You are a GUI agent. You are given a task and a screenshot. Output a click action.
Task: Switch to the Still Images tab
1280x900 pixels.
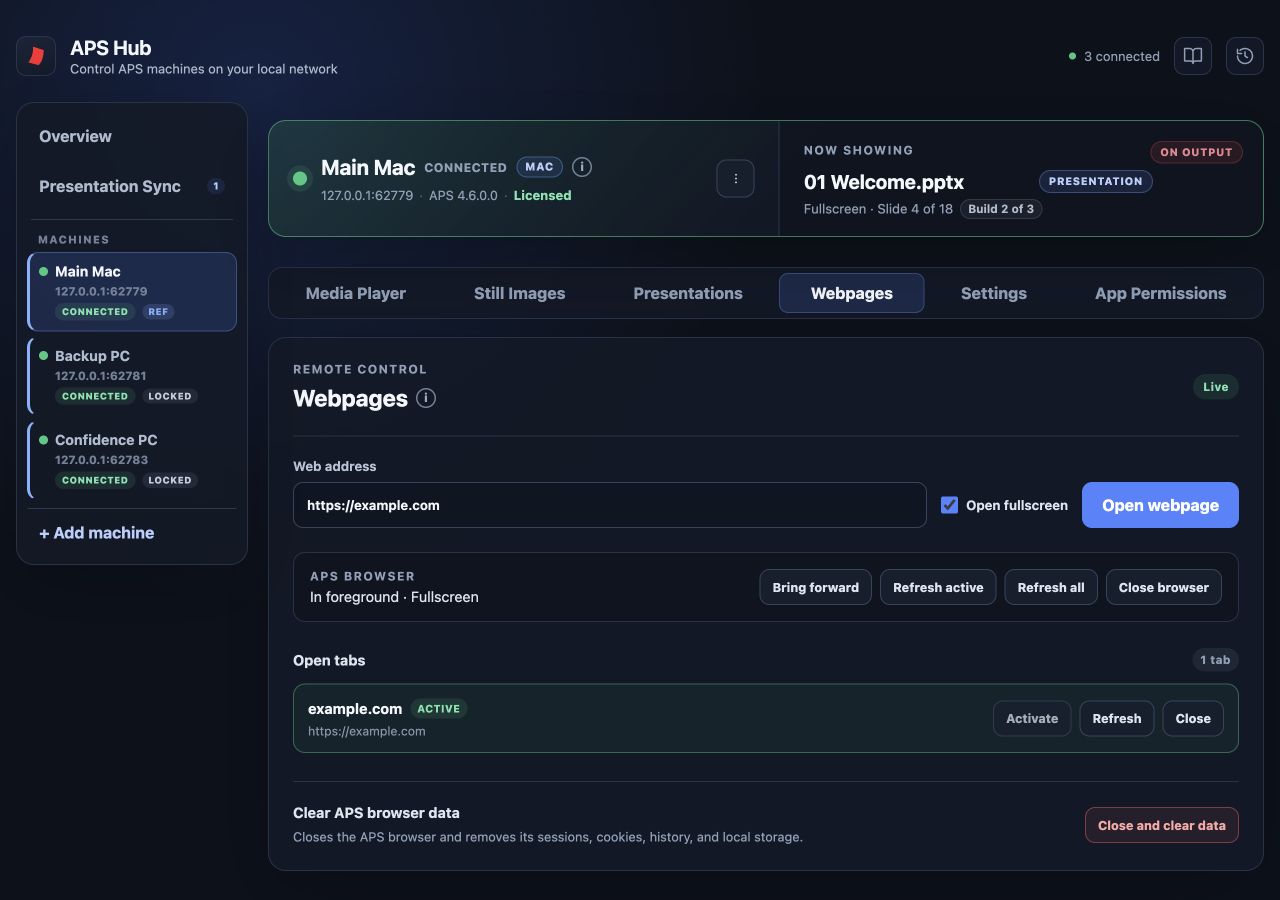520,293
